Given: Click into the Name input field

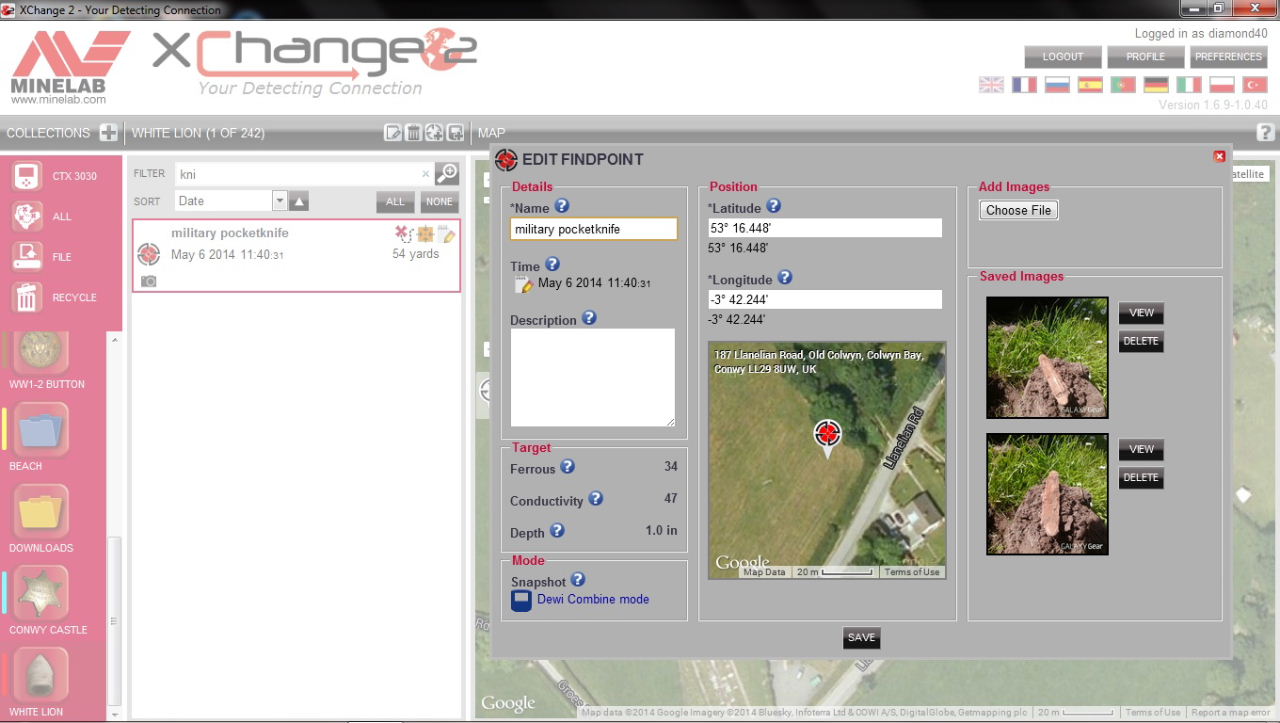Looking at the screenshot, I should (x=594, y=229).
